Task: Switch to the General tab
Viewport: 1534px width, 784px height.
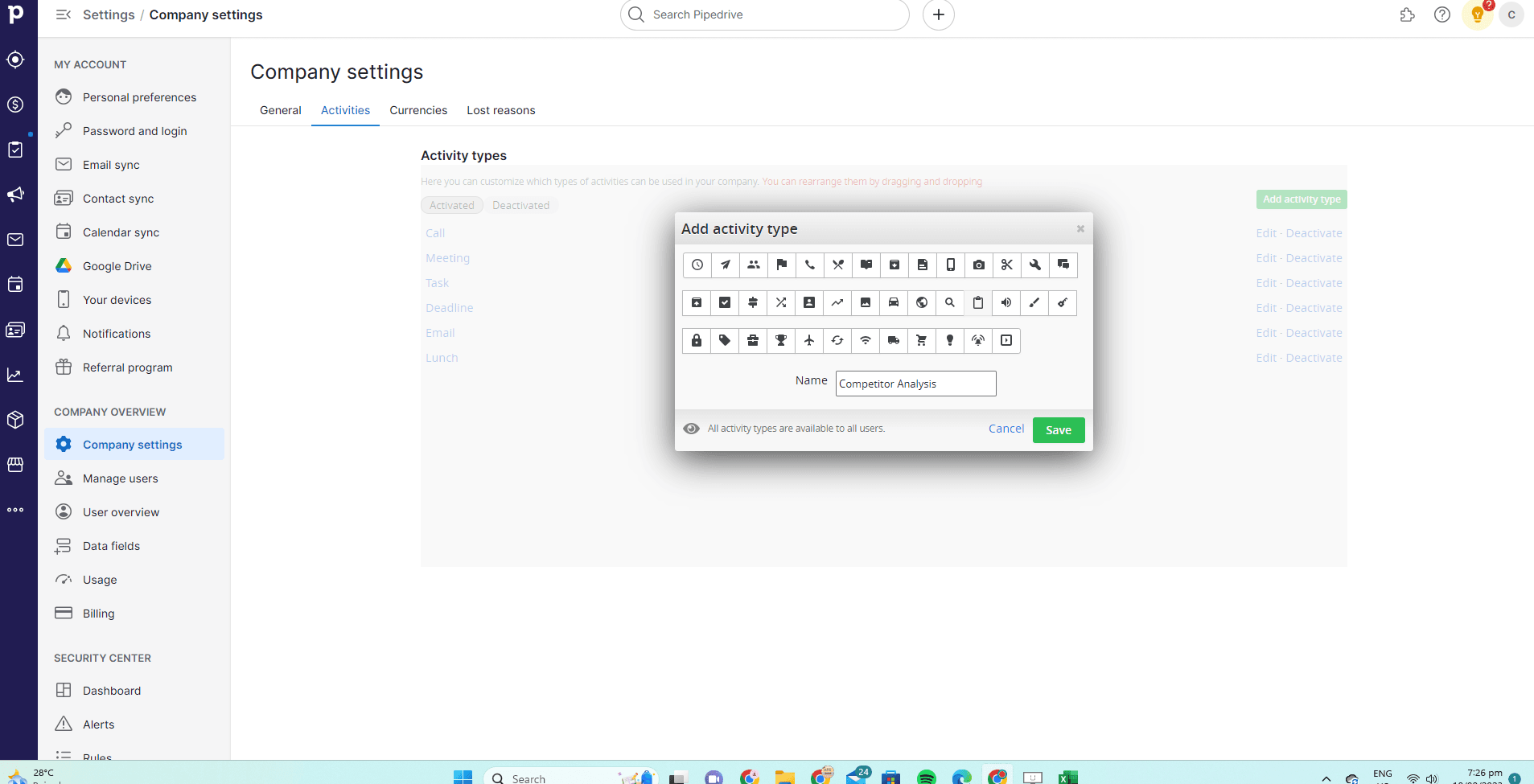Action: point(281,110)
